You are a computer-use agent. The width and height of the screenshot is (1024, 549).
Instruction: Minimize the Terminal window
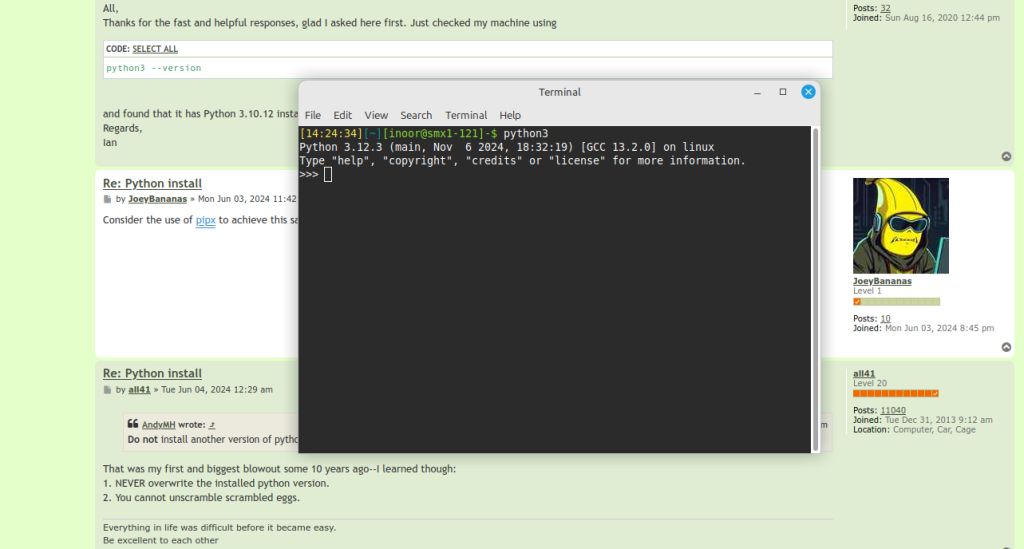tap(757, 92)
